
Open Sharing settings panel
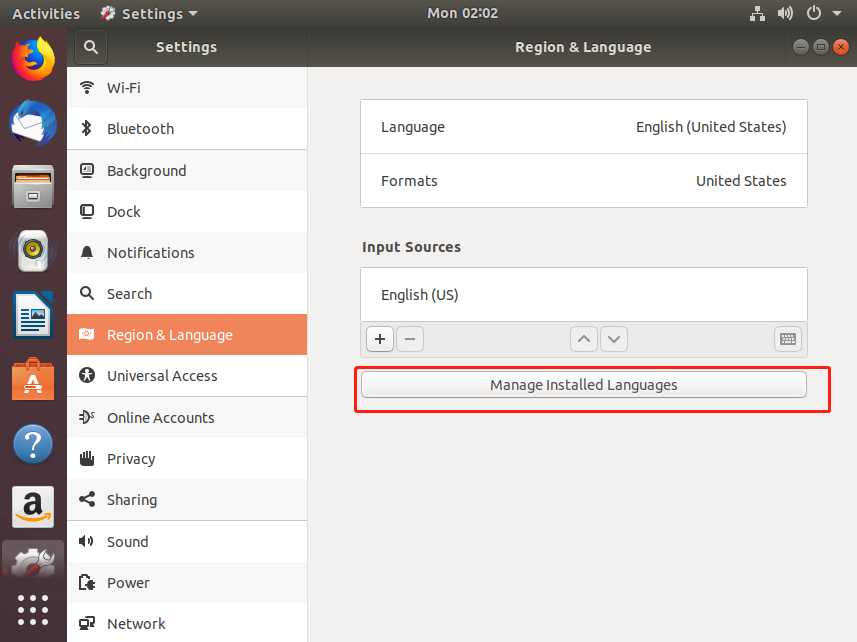tap(187, 499)
